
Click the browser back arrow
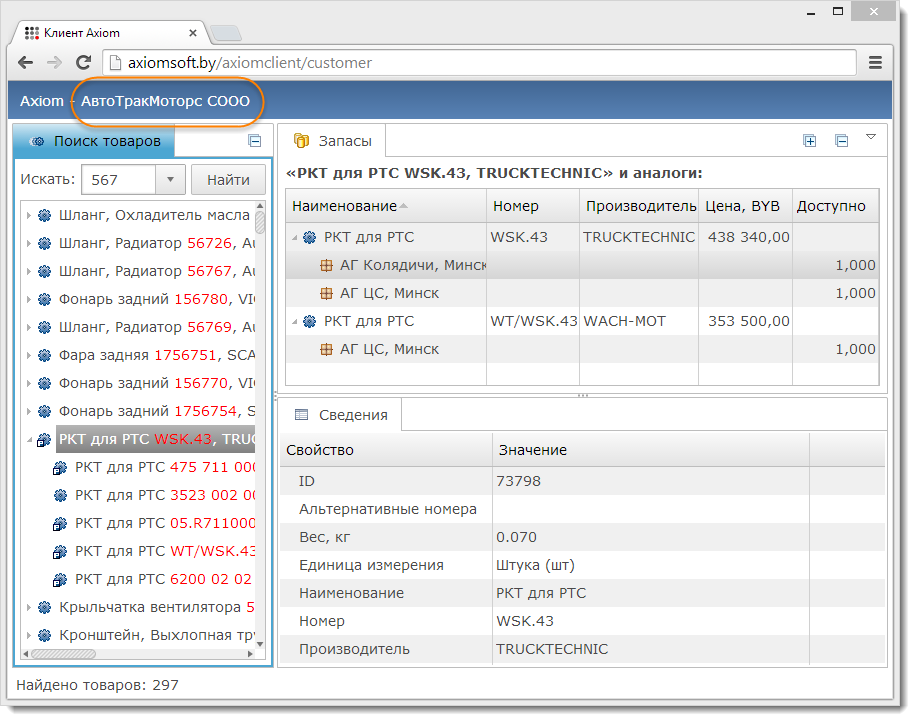[x=25, y=62]
